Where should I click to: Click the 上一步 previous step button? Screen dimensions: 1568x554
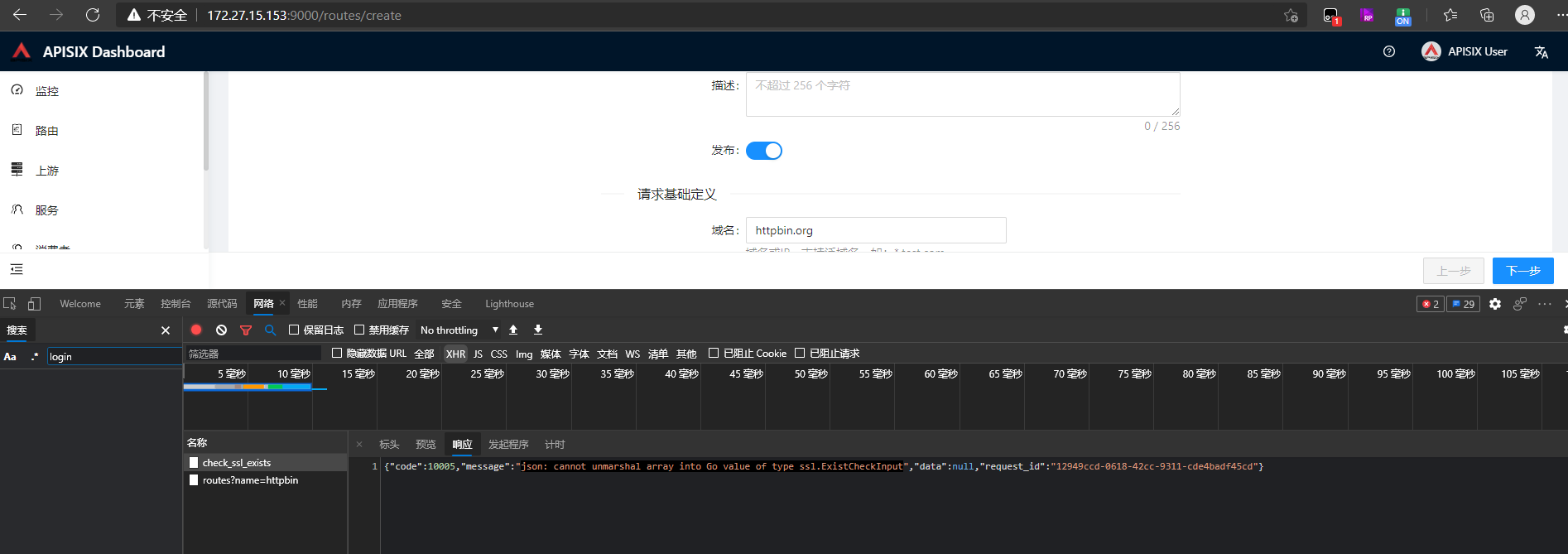click(1454, 271)
